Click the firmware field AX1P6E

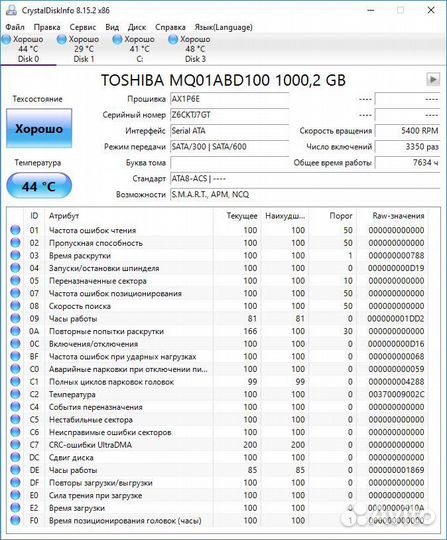tap(229, 99)
